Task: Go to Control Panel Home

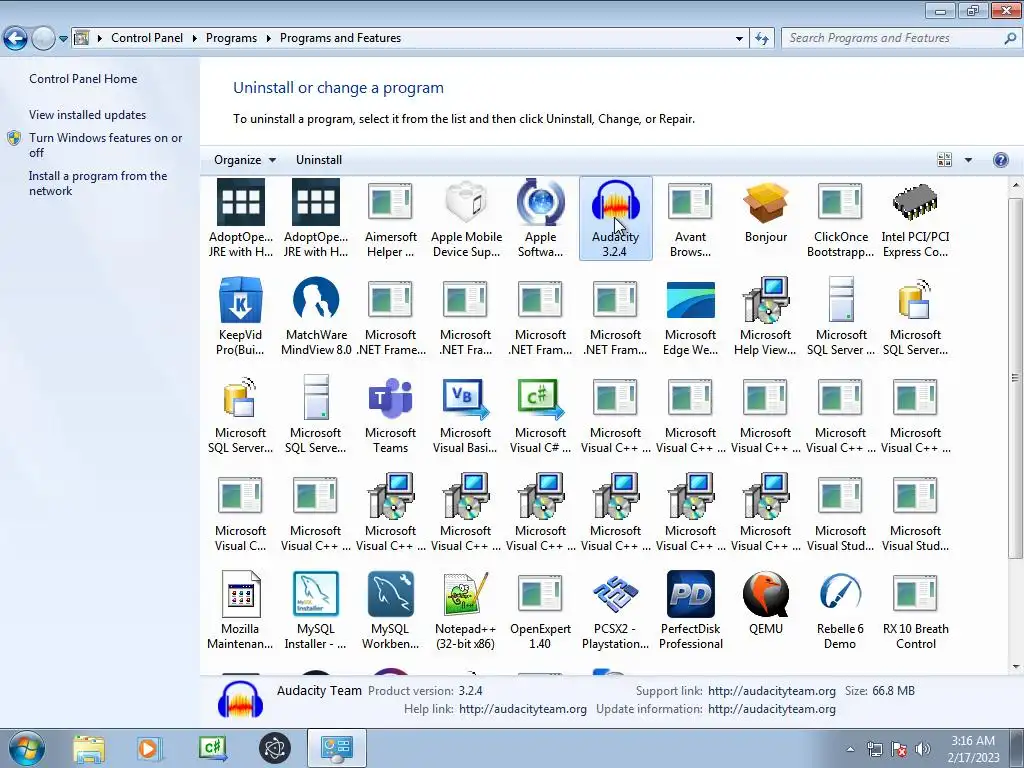Action: [x=83, y=79]
